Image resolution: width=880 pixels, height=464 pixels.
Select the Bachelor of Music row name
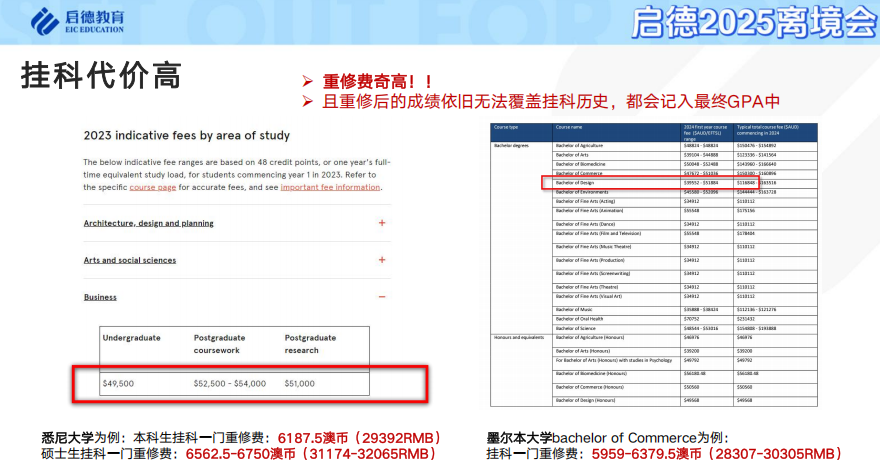574,310
